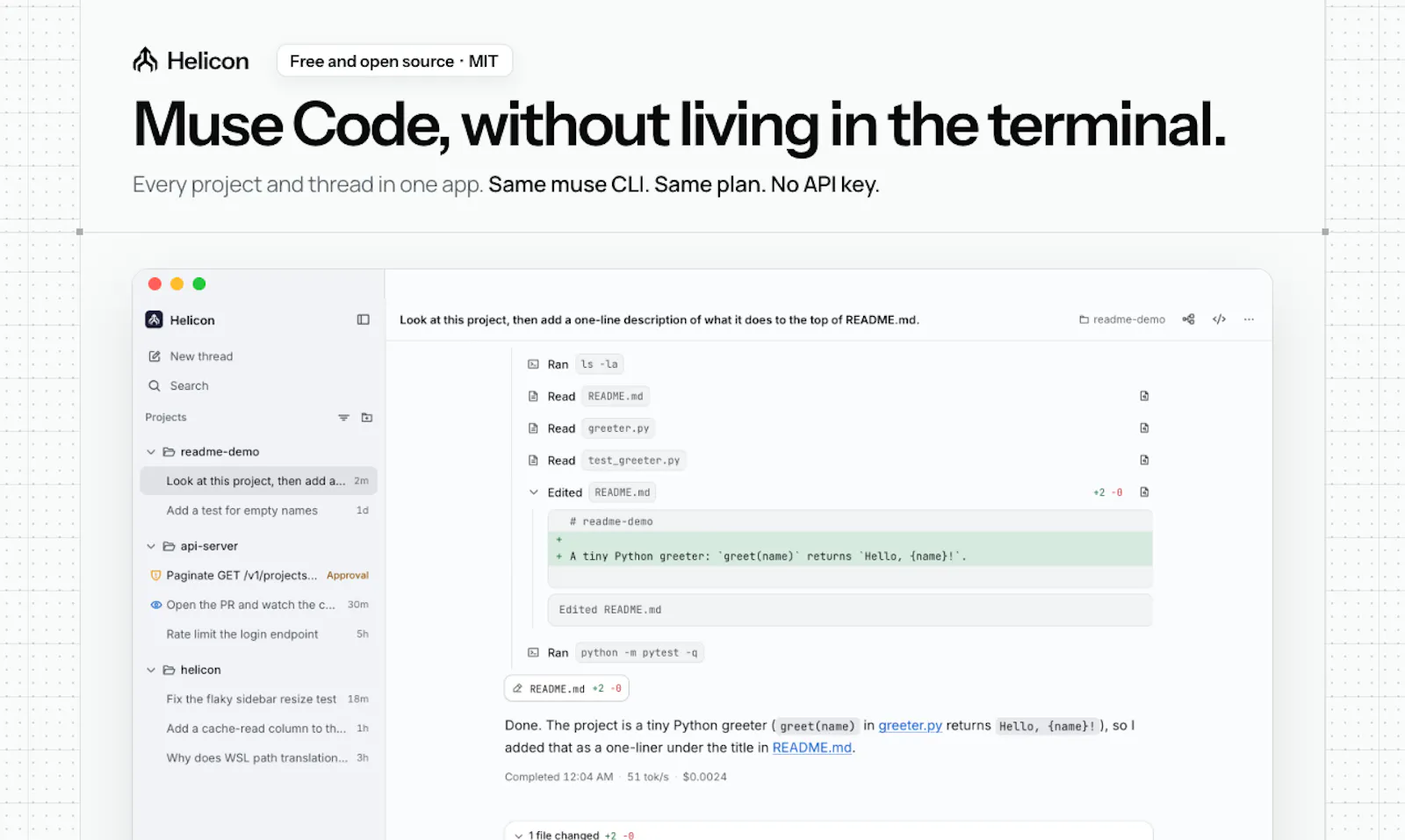1405x840 pixels.
Task: Click the Search magnifier icon in sidebar
Action: (x=155, y=385)
